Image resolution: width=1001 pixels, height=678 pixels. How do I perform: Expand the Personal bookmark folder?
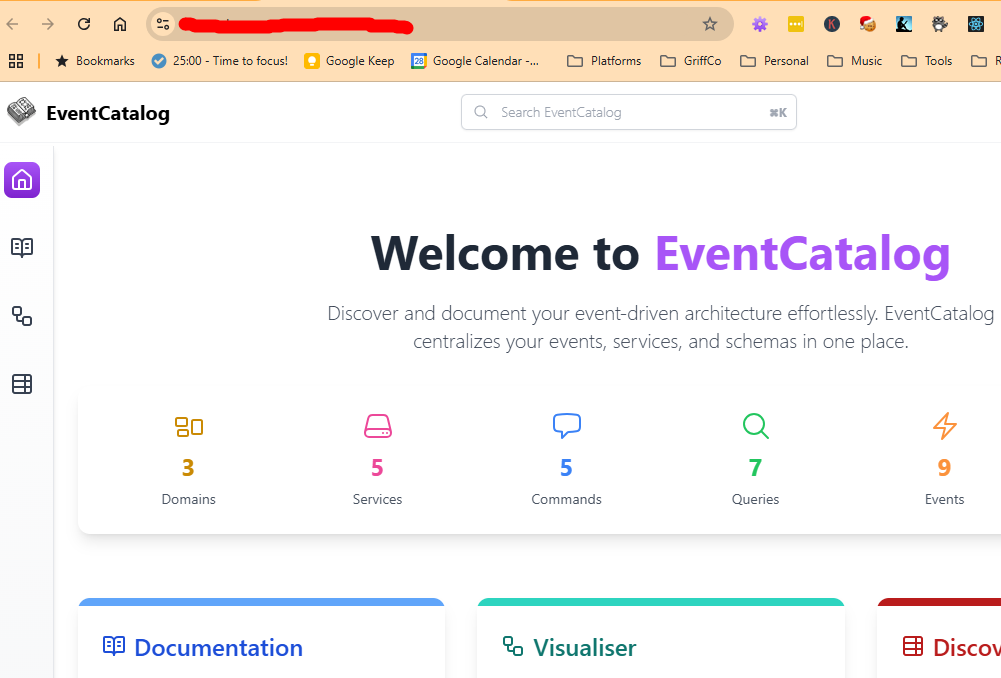(x=774, y=61)
